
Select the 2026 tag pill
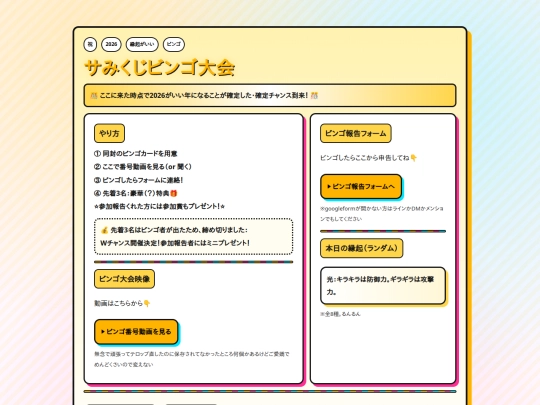click(111, 44)
